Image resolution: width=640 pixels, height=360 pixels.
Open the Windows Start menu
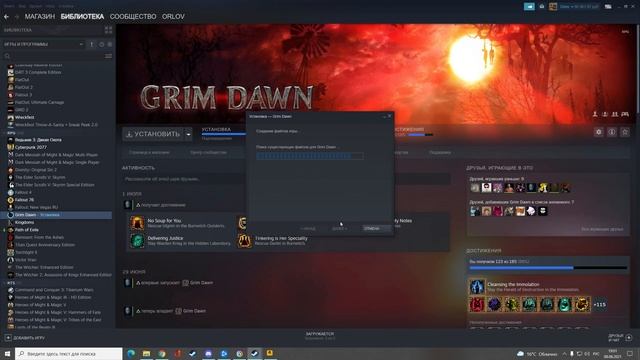[x=7, y=353]
